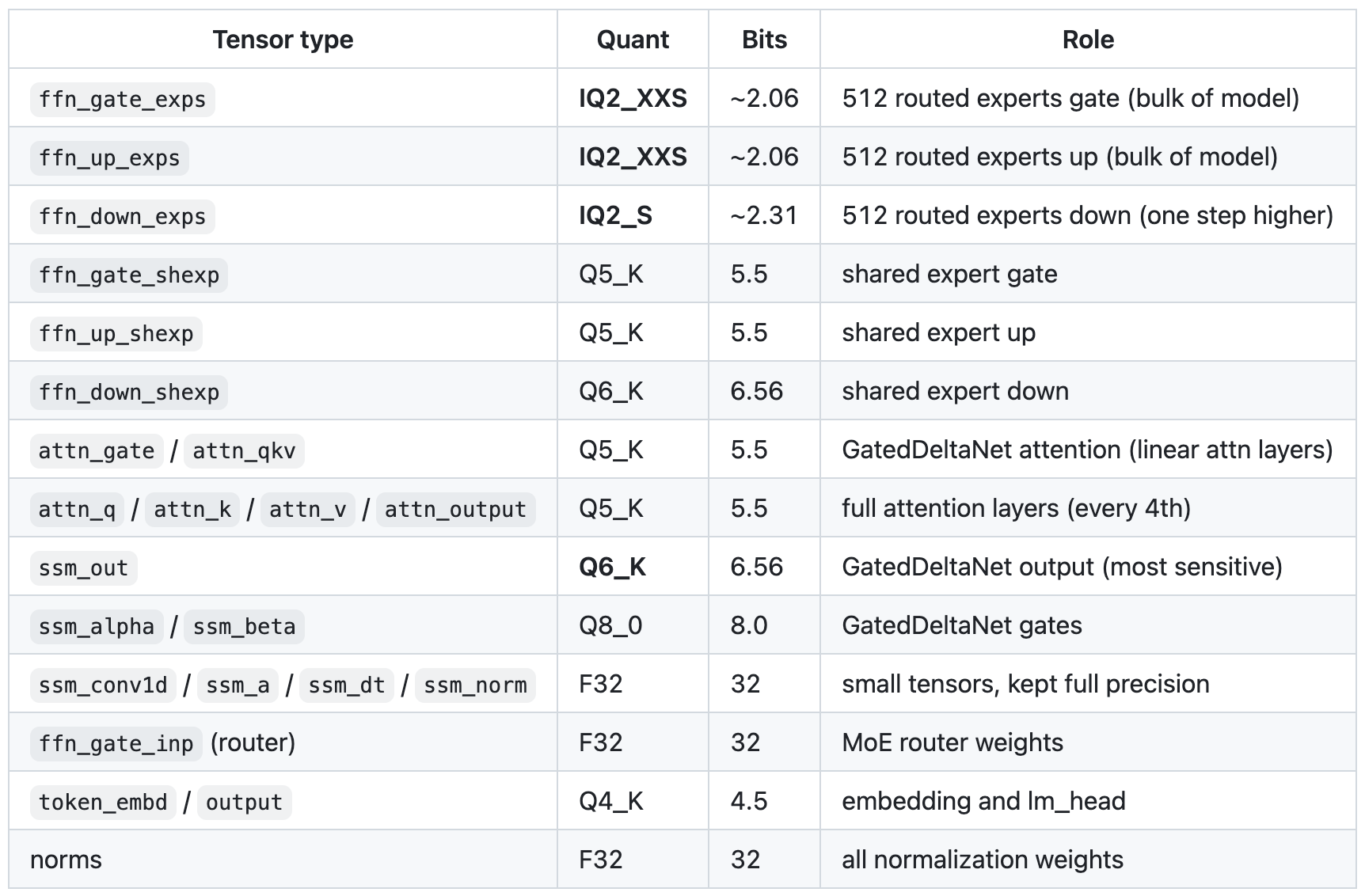Click the ssm_norm code tag
1365x896 pixels.
click(475, 685)
